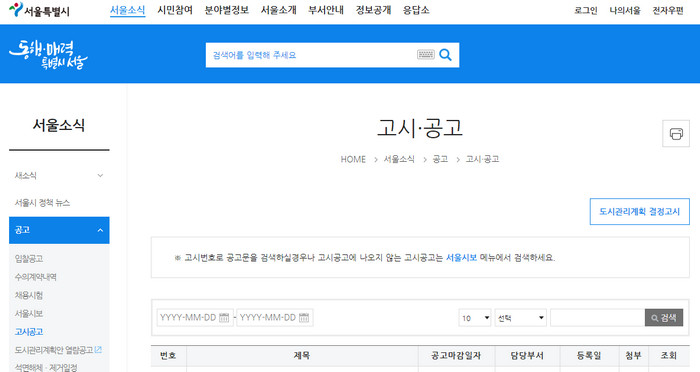This screenshot has width=700, height=372.
Task: Collapse the 공고 sidebar section
Action: [x=59, y=230]
